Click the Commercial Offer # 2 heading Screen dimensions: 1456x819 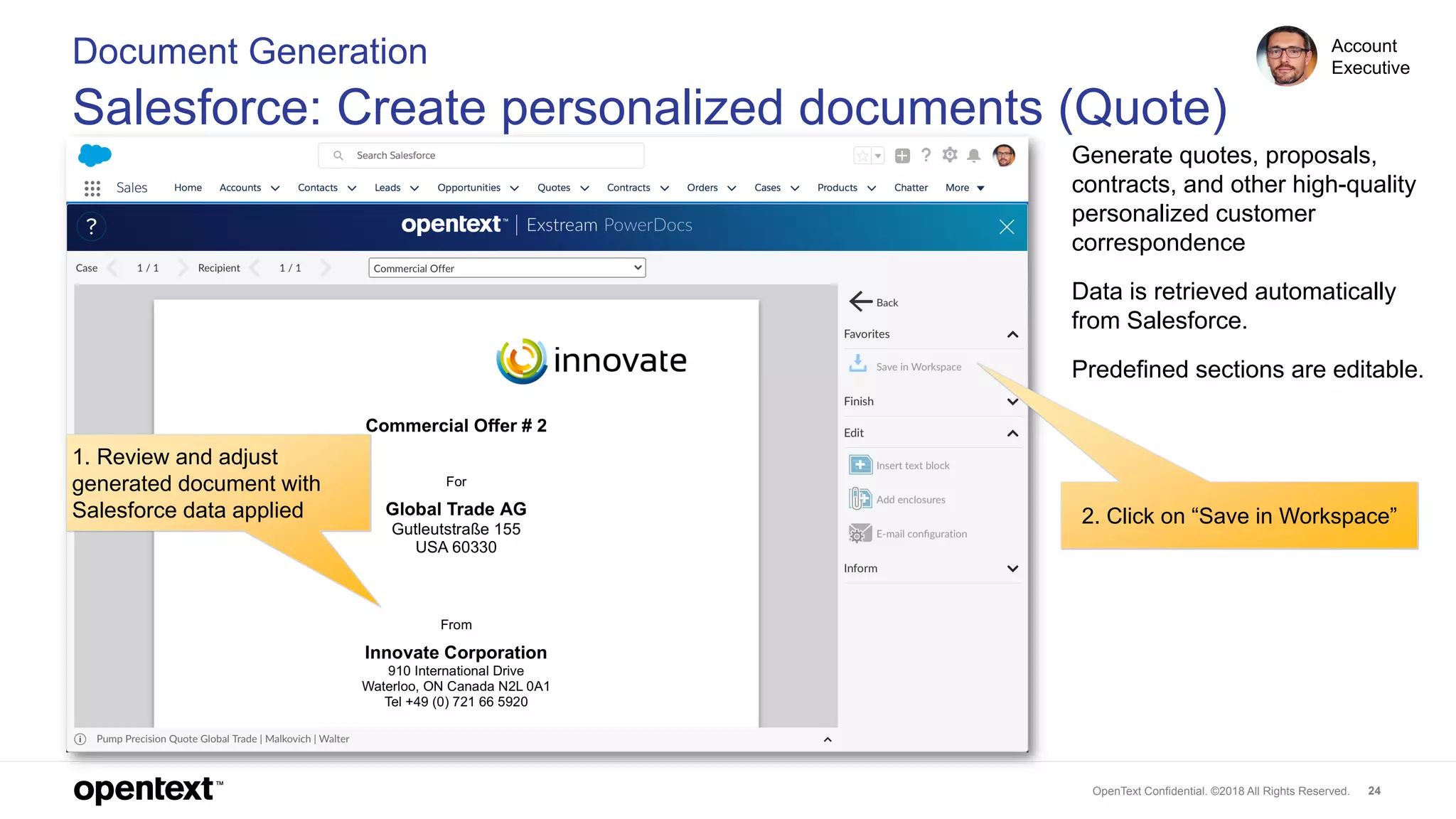point(456,426)
